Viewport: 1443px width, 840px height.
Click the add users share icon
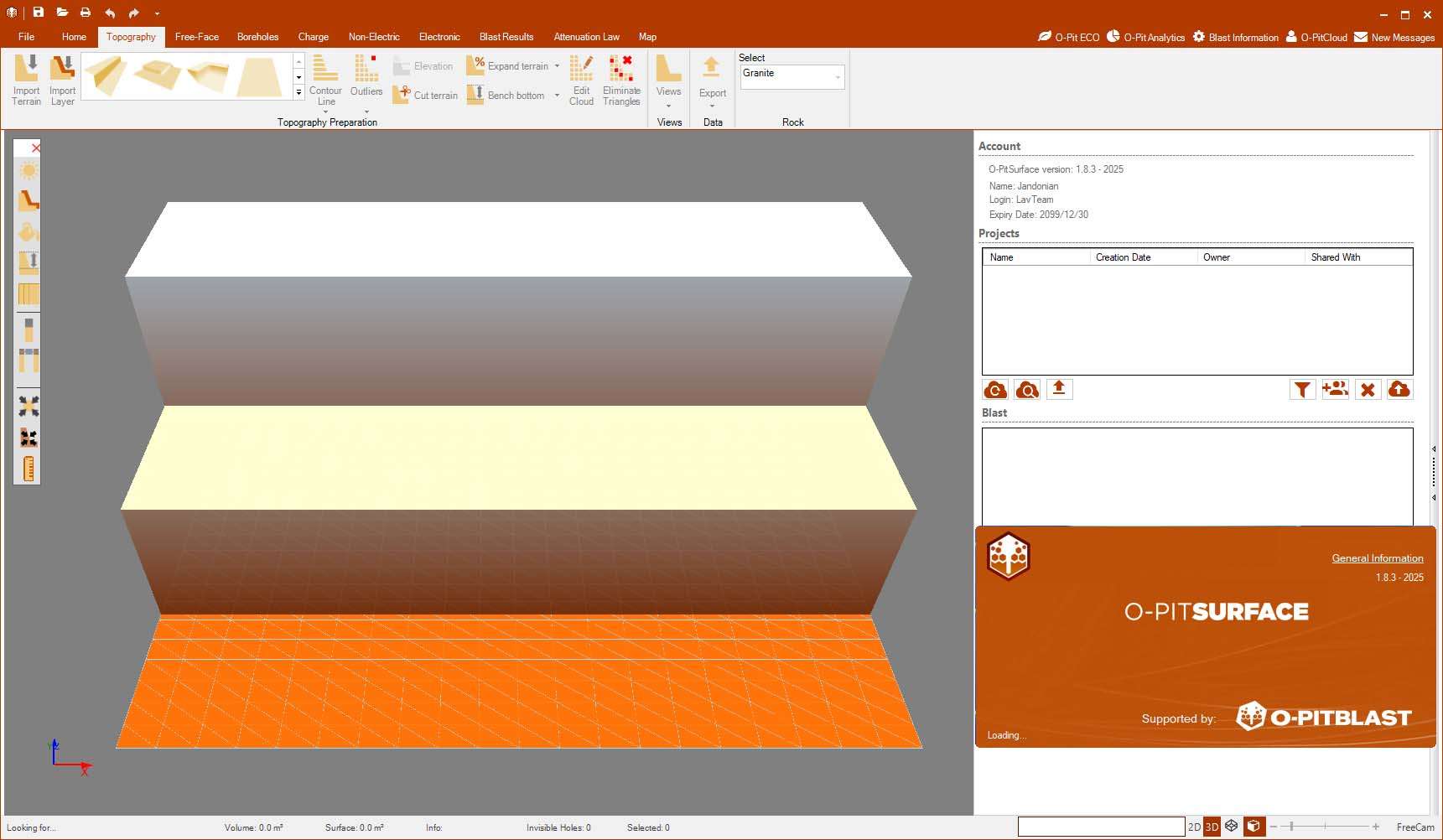pos(1335,390)
